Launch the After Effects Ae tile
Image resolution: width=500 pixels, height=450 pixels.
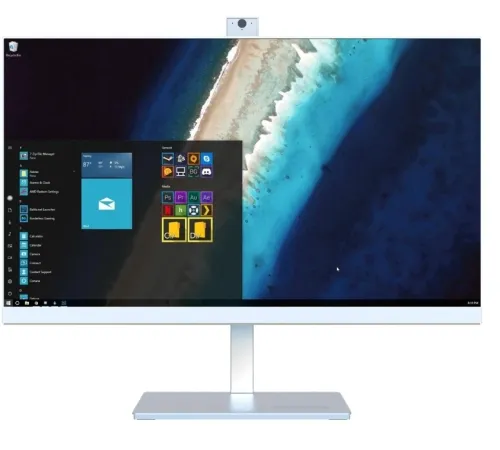point(207,197)
